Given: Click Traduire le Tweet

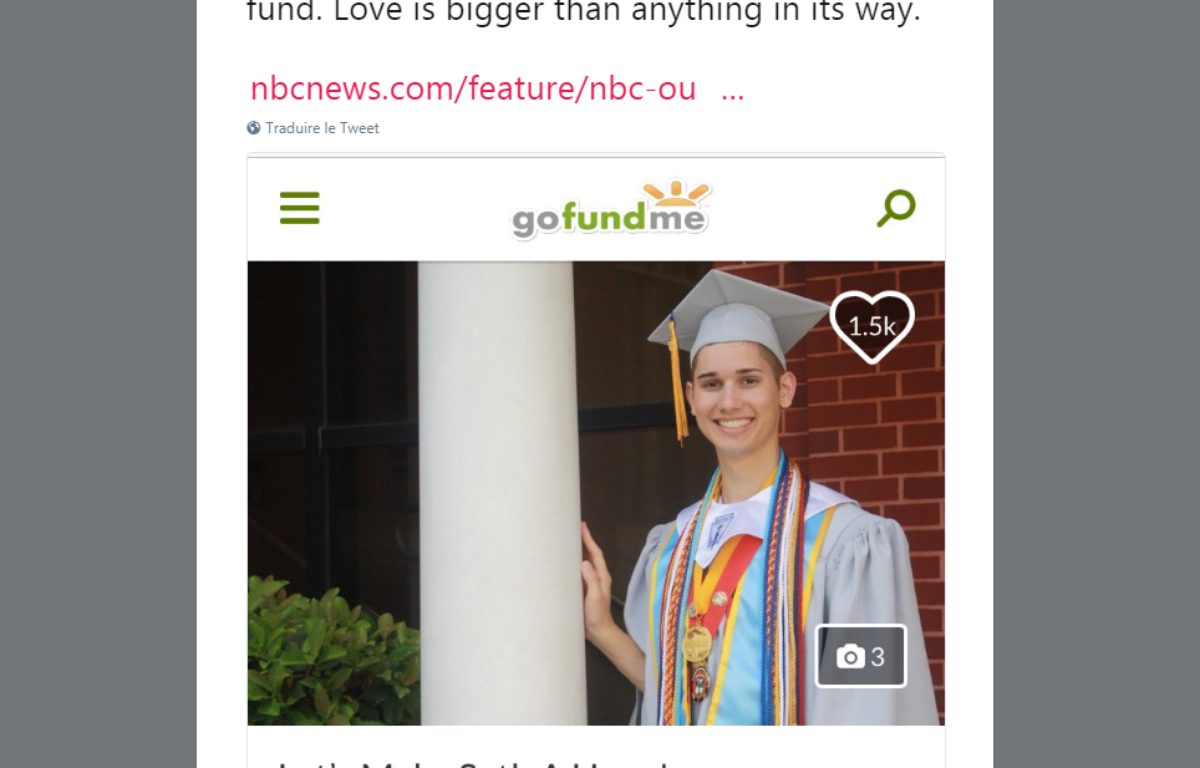Looking at the screenshot, I should 322,128.
